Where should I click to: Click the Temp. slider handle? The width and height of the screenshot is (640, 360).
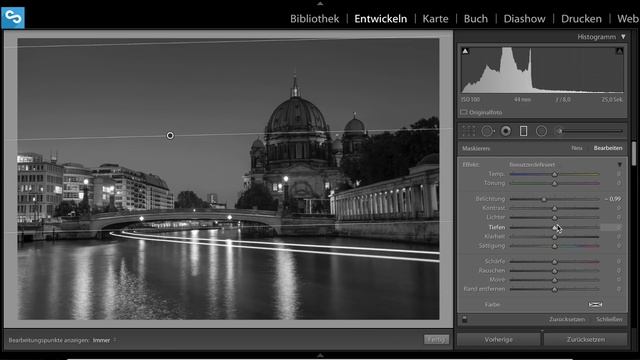554,174
